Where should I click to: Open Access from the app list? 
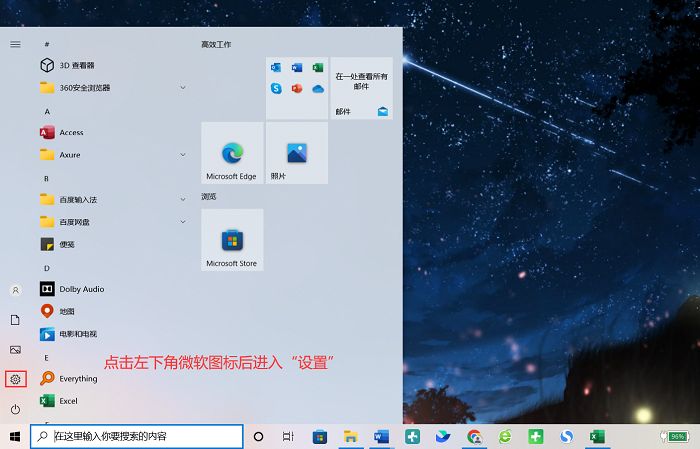click(112, 133)
